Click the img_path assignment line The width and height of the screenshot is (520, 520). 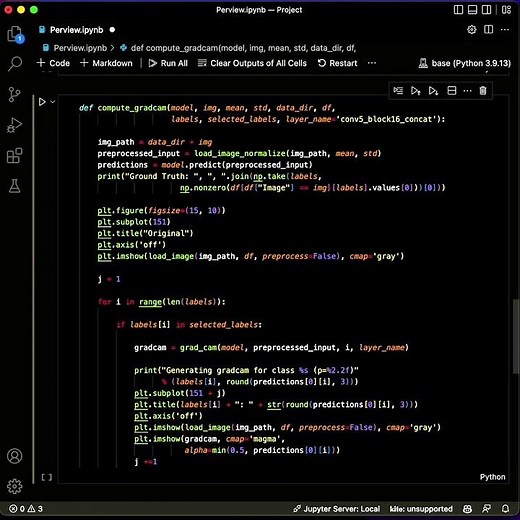coord(155,142)
